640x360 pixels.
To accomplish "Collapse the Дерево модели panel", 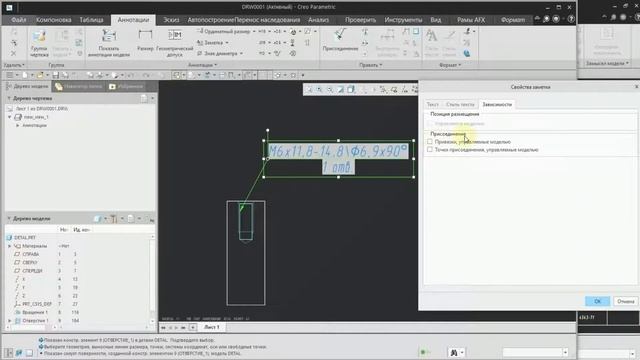I will click(x=9, y=219).
